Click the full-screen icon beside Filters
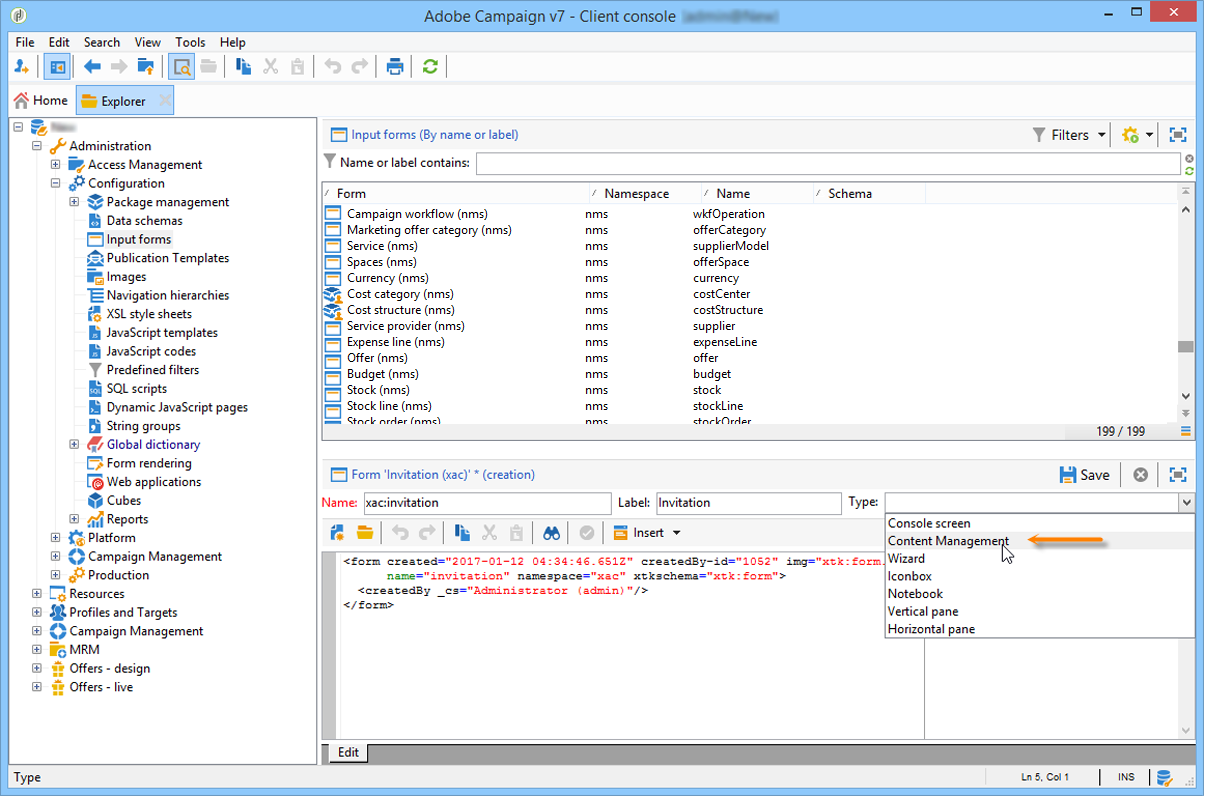1221x812 pixels. point(1178,135)
